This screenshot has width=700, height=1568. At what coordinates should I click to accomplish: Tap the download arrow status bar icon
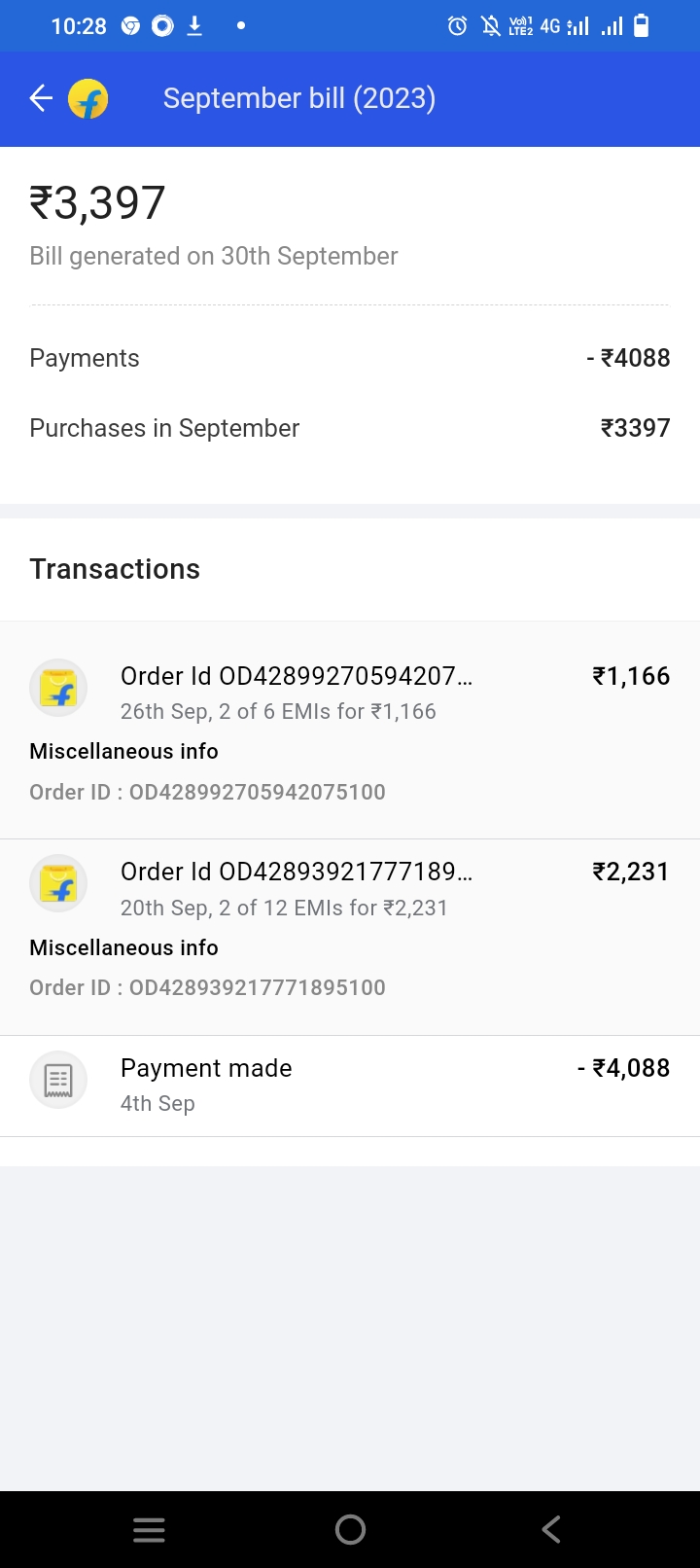[194, 26]
